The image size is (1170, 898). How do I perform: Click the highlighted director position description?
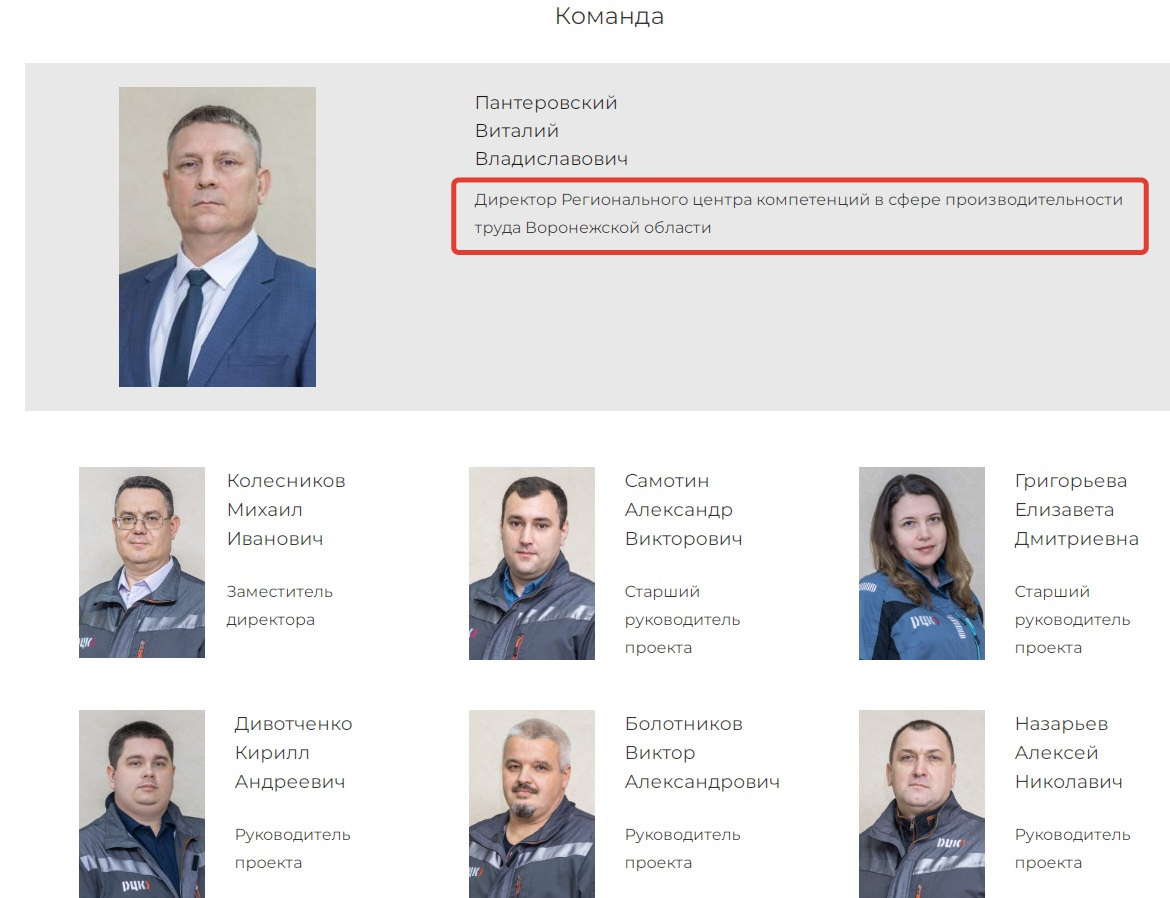point(798,213)
